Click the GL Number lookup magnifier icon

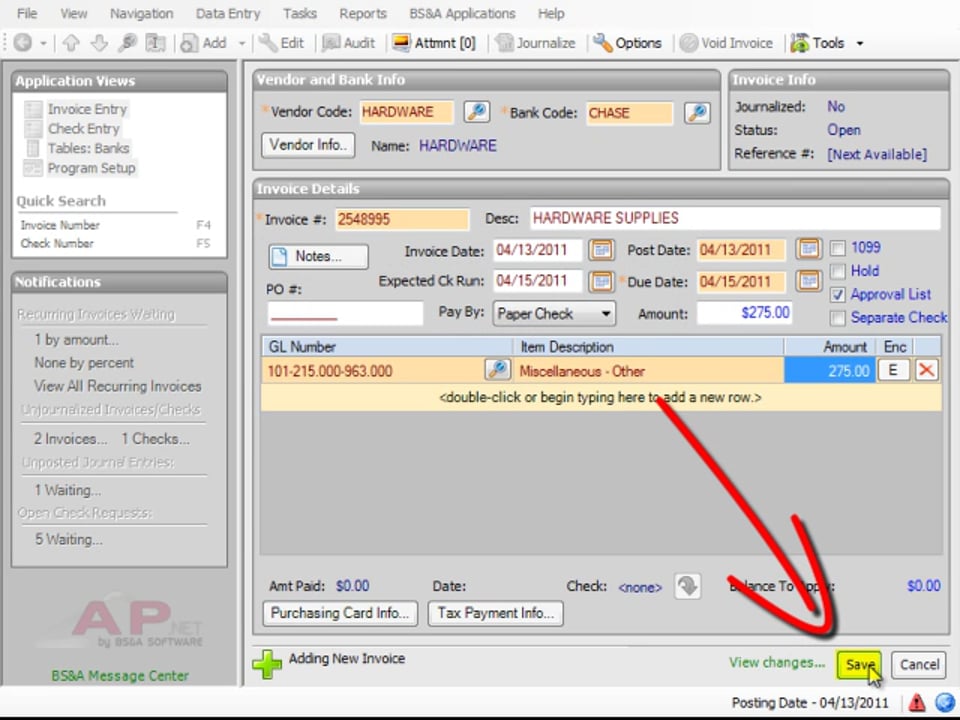pos(498,370)
